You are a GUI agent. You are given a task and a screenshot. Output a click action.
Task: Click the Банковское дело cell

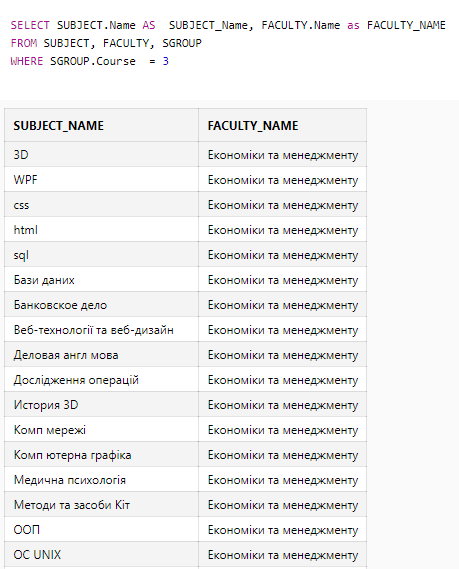pos(101,305)
